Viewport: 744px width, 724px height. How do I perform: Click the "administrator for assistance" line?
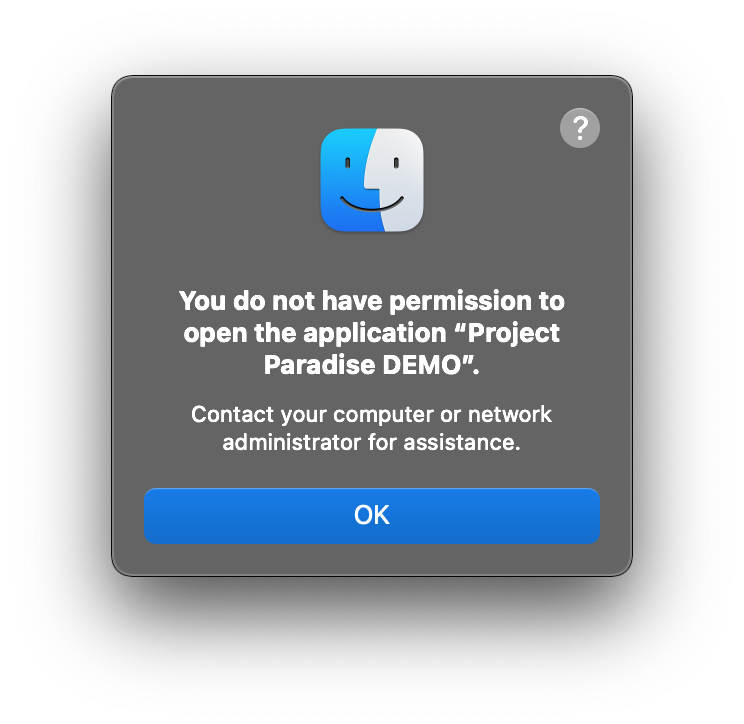372,442
